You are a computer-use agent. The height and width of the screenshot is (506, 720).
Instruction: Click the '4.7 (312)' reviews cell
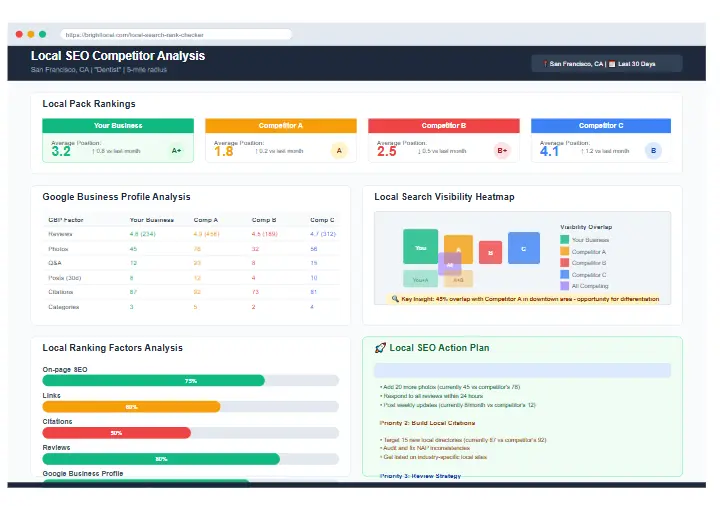(323, 234)
